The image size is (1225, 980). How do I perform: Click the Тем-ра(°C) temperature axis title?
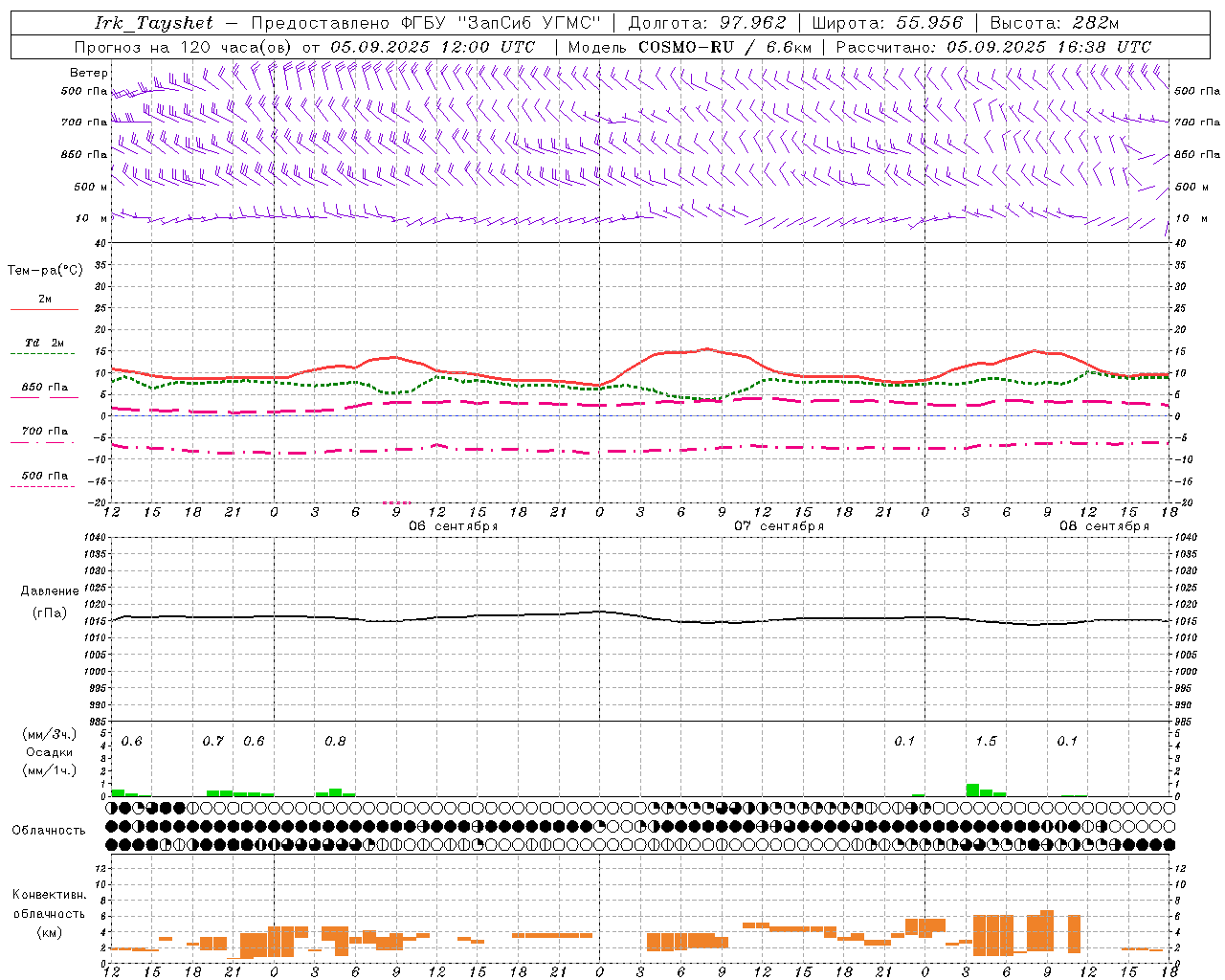coord(45,271)
